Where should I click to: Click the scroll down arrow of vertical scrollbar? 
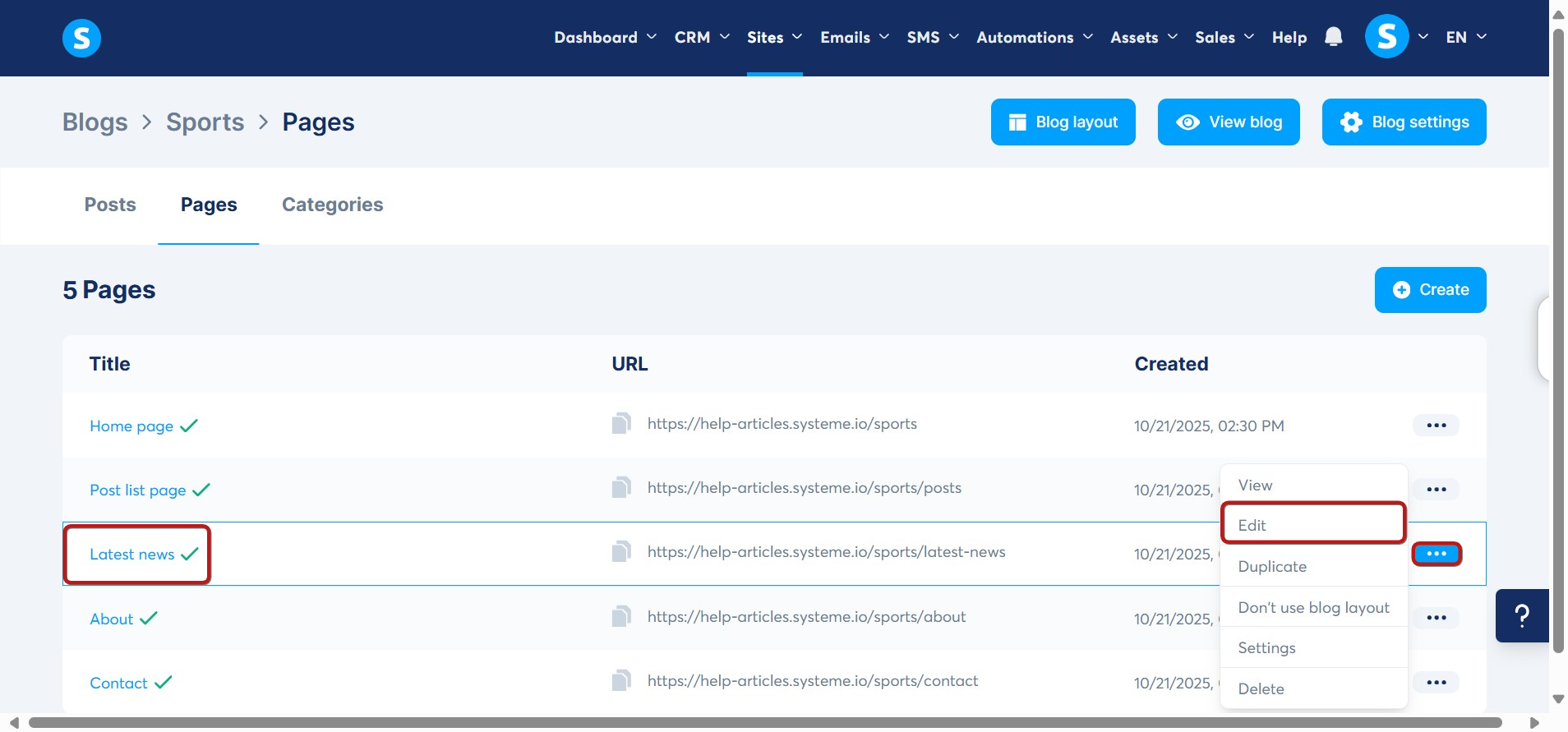click(x=1558, y=699)
